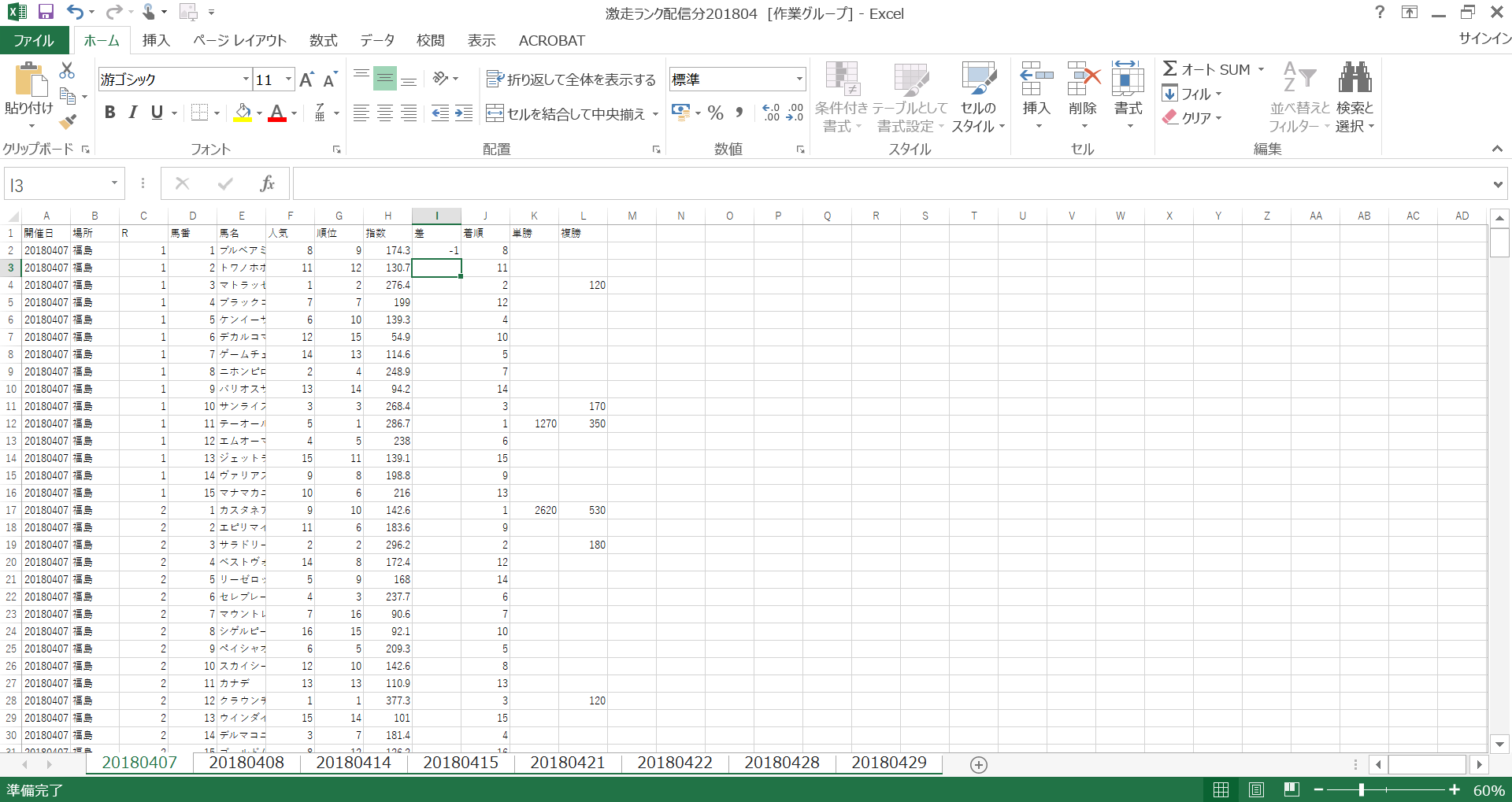Click the formula bar input field
This screenshot has width=1512, height=802.
click(891, 184)
